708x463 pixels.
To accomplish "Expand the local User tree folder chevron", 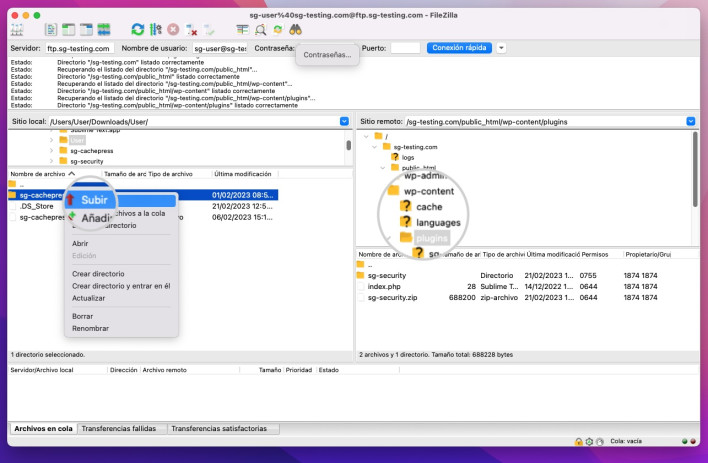I will [51, 140].
